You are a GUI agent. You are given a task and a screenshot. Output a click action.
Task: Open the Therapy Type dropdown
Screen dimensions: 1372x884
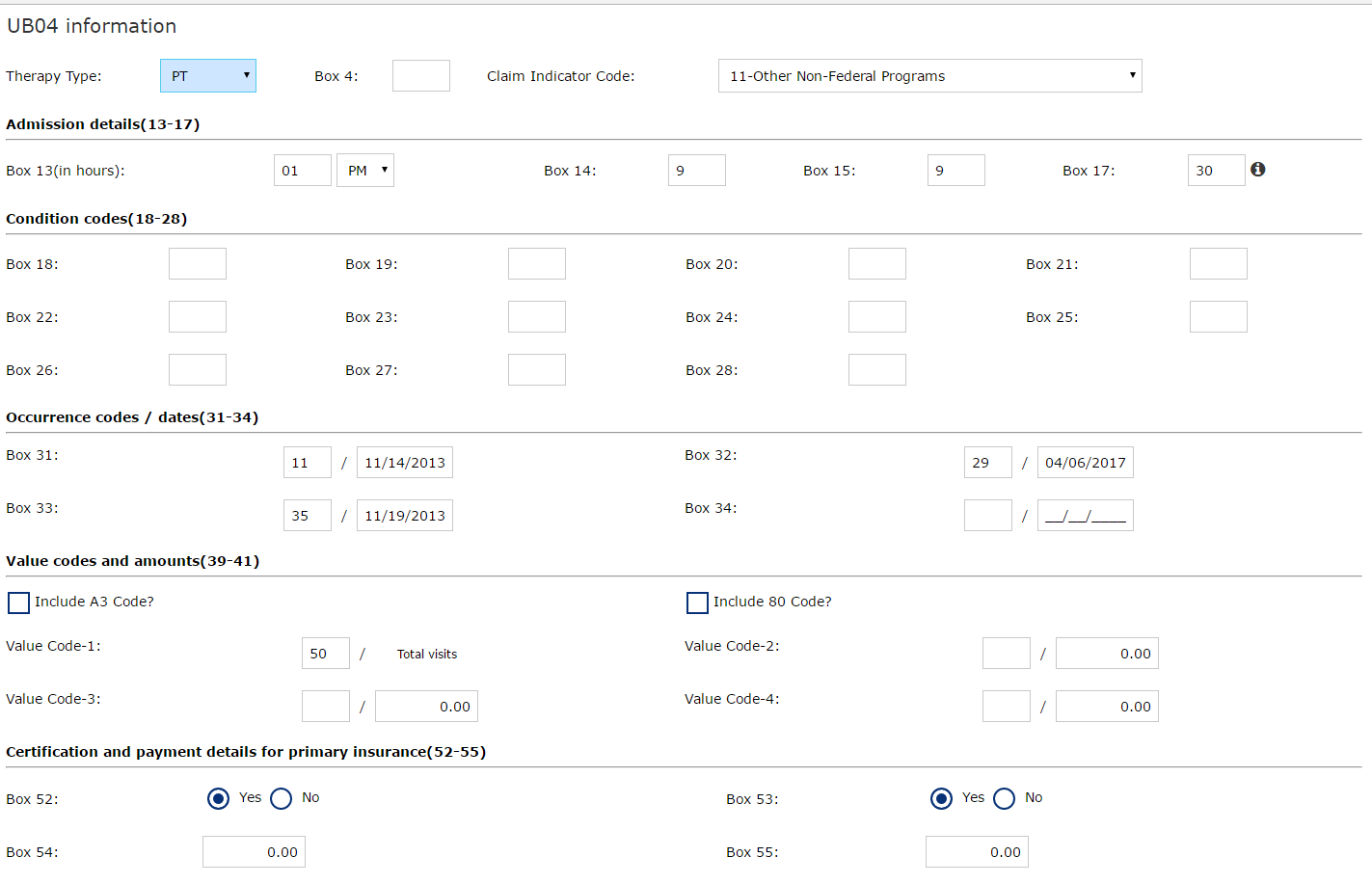pos(208,76)
